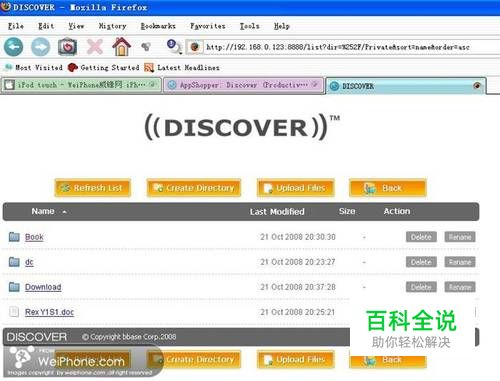The image size is (500, 381).
Task: Click the browser Forward arrow
Action: 40,47
